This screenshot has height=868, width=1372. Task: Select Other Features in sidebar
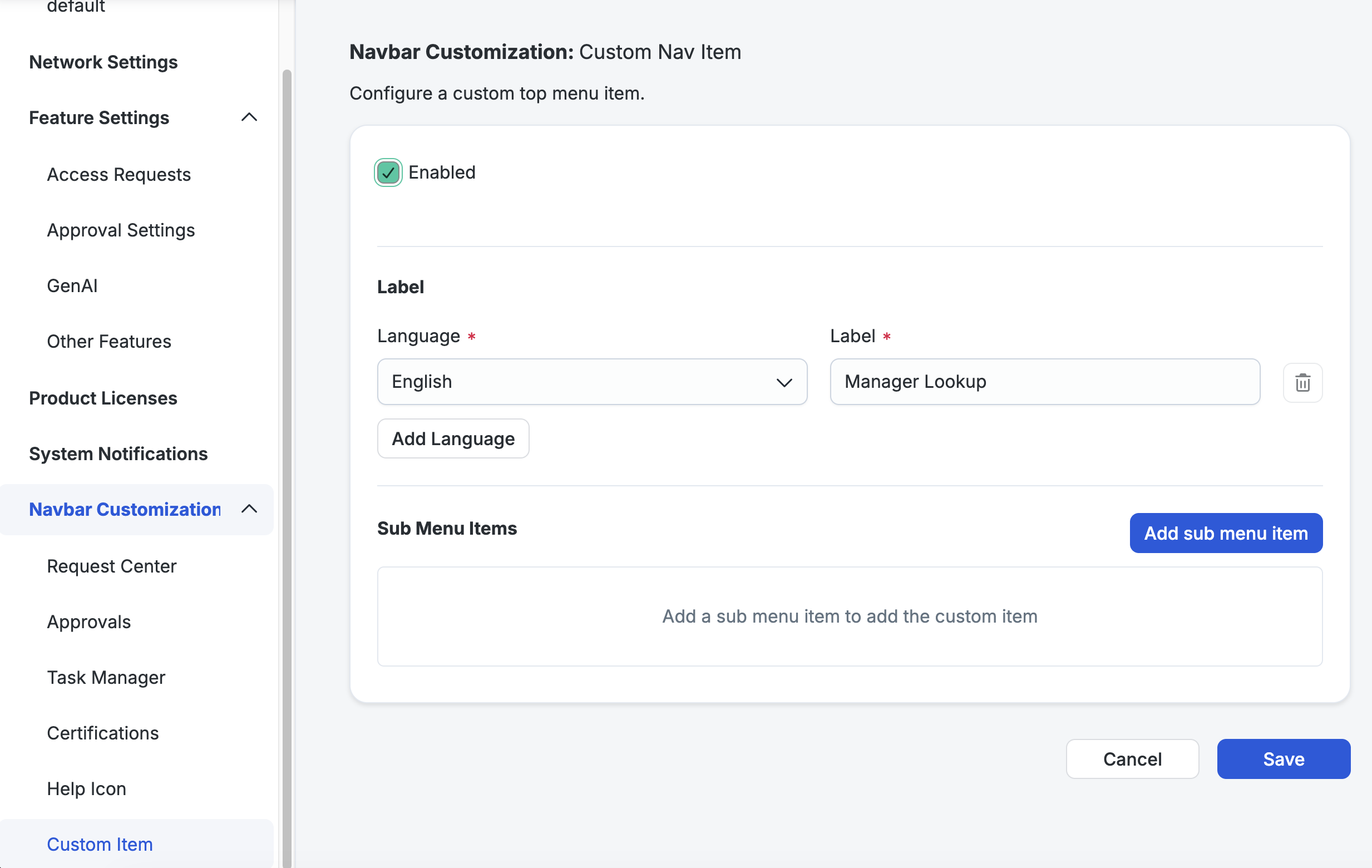109,342
